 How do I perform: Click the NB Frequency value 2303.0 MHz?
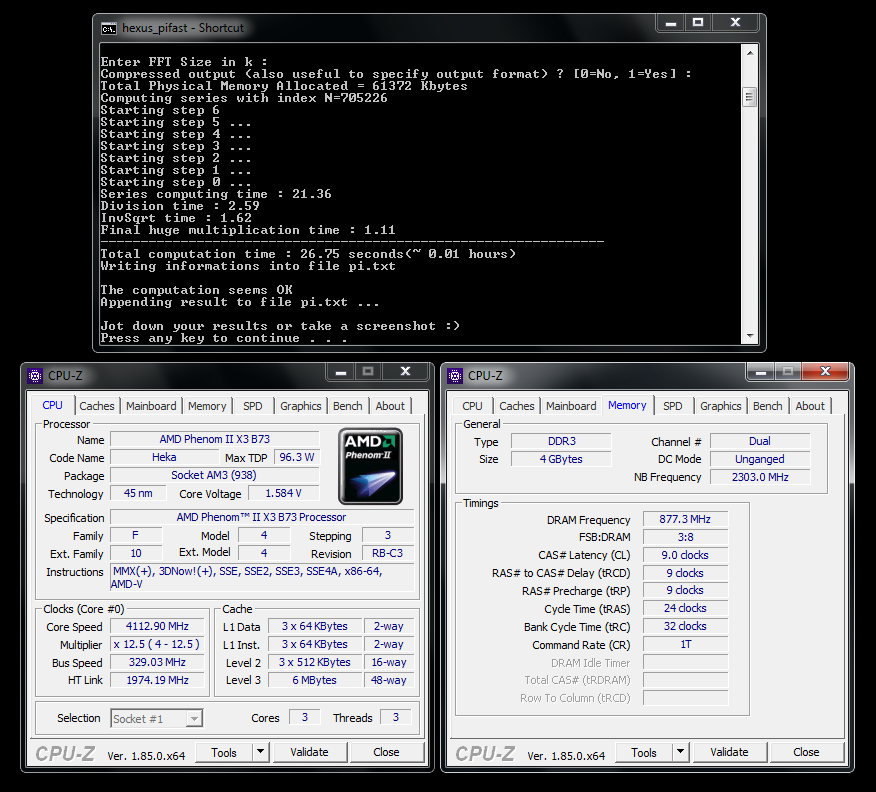[x=760, y=478]
